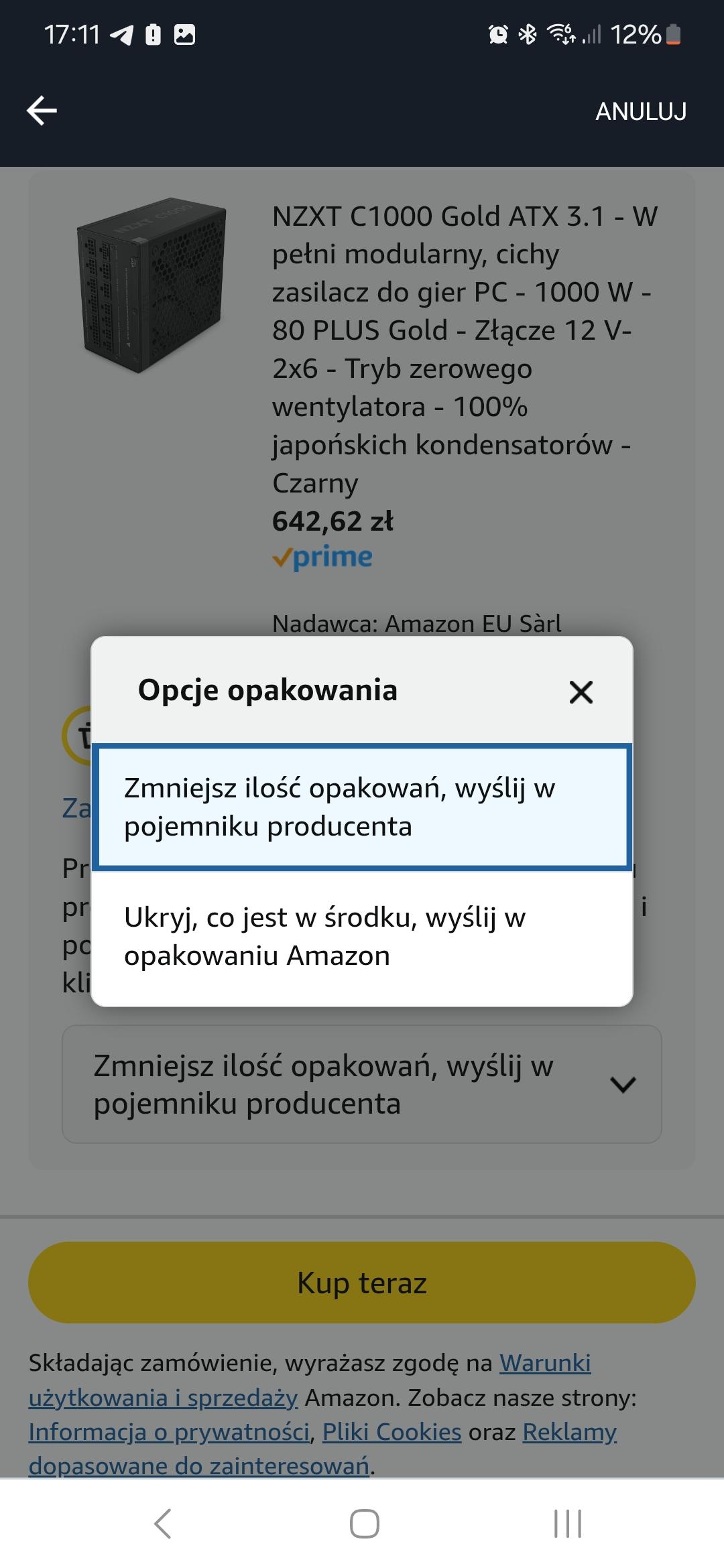Open Informacja o prywatności link
This screenshot has height=1568, width=724.
click(169, 1432)
